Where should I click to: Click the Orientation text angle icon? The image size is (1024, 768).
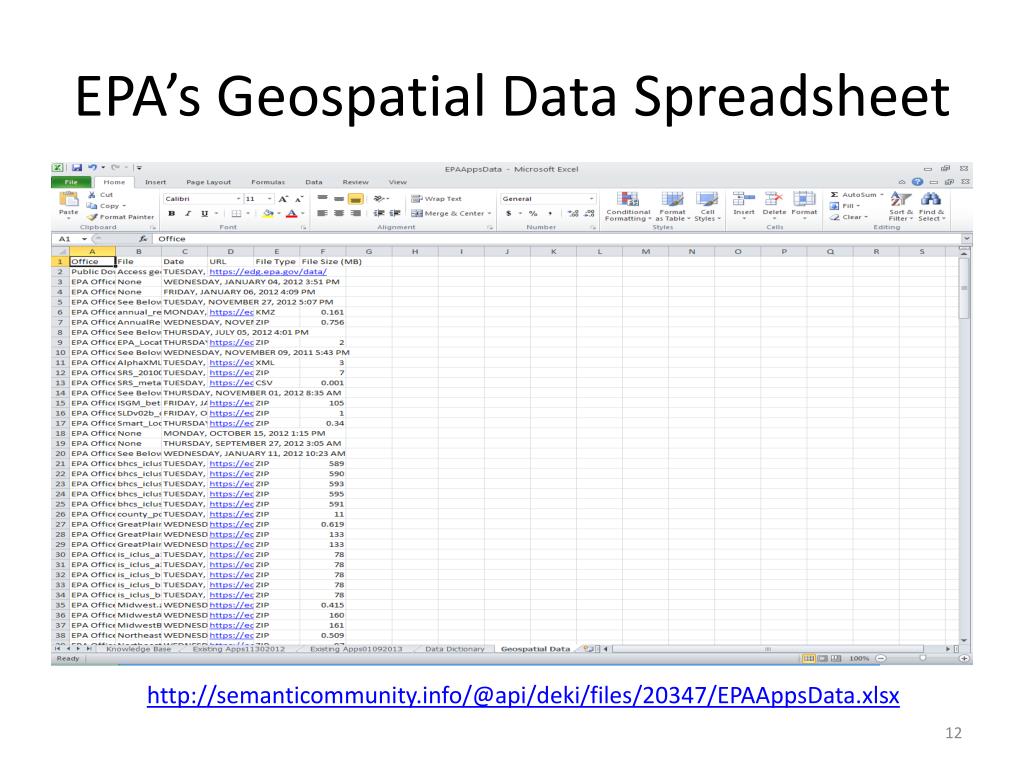(x=379, y=199)
